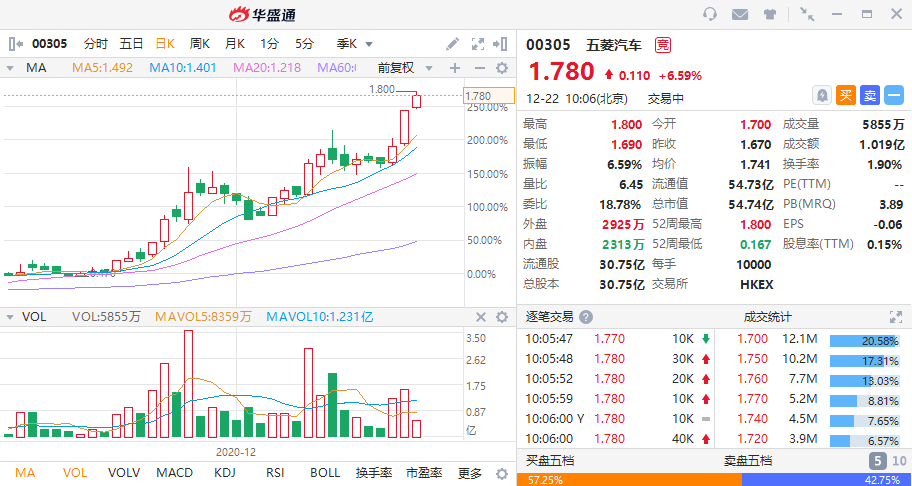Viewport: 912px width, 486px height.
Task: Click the 57.25% buy ratio bar
Action: [629, 480]
